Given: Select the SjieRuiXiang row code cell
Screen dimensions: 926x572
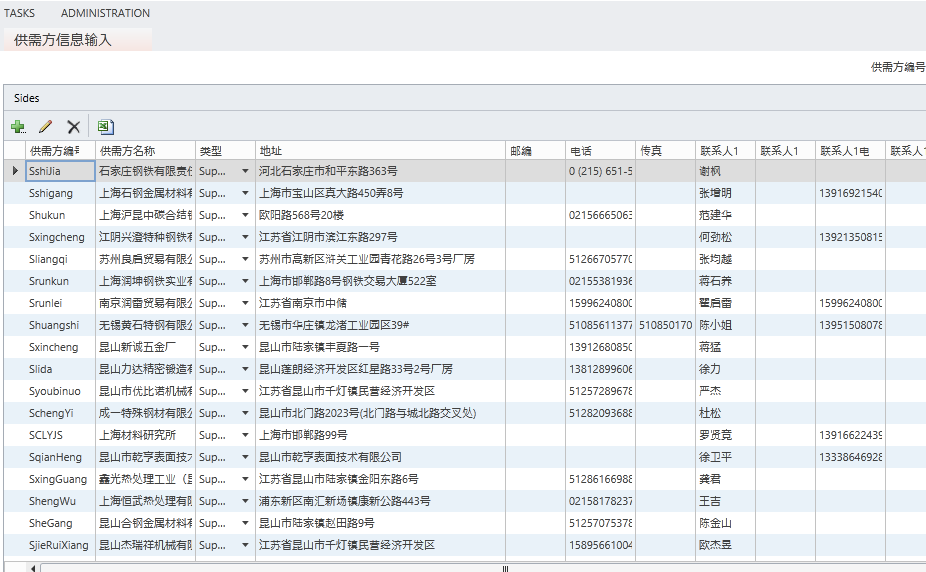Looking at the screenshot, I should click(x=60, y=545).
